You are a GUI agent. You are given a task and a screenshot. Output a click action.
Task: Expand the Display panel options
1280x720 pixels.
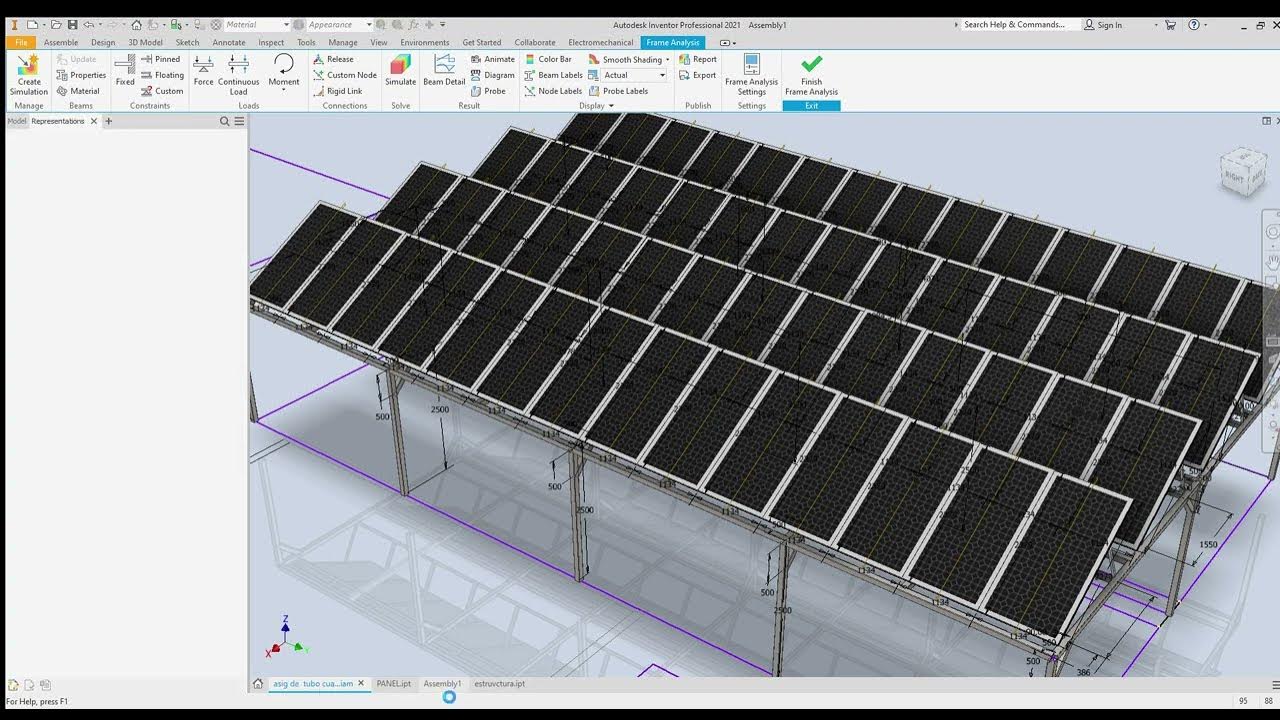(613, 105)
